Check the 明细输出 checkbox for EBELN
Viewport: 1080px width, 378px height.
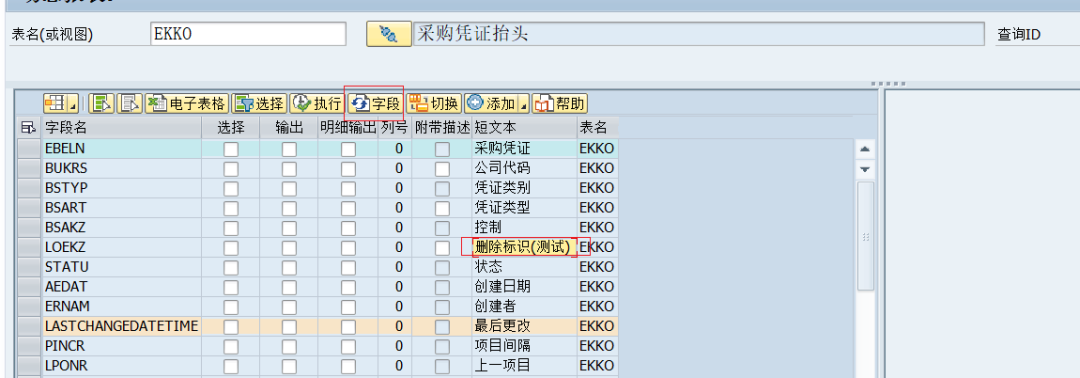click(x=349, y=149)
